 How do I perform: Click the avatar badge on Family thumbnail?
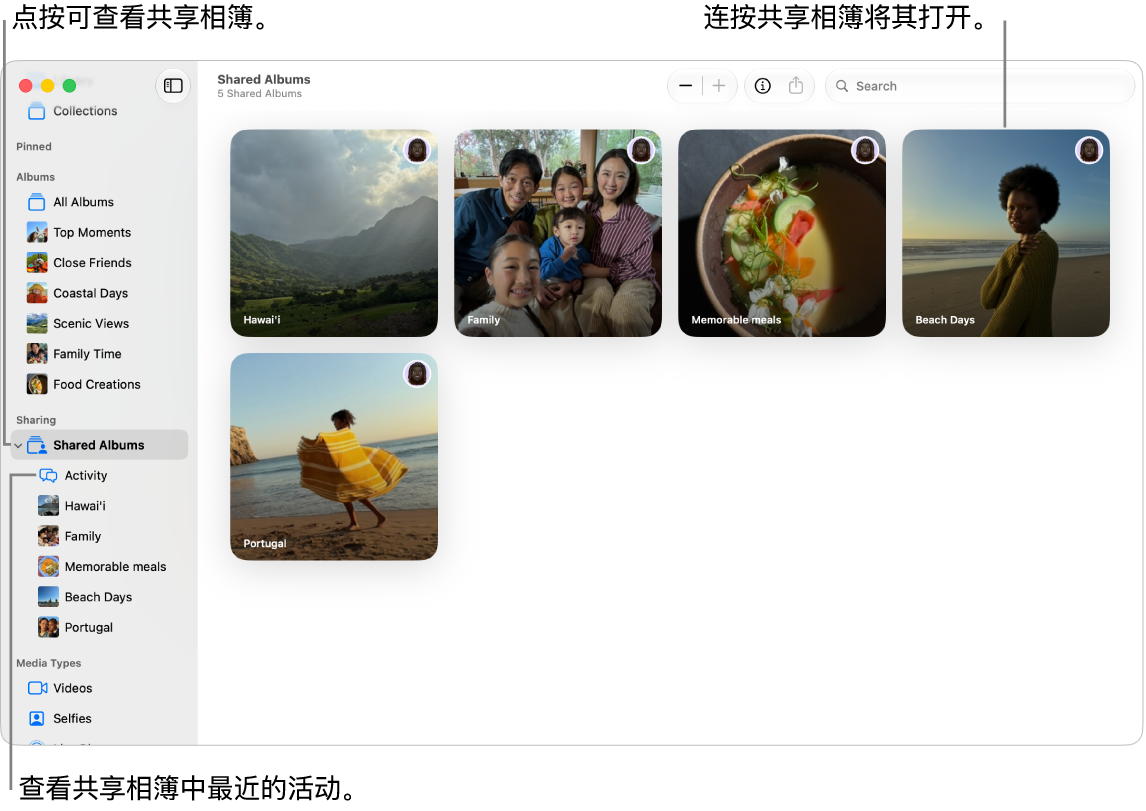pos(641,151)
